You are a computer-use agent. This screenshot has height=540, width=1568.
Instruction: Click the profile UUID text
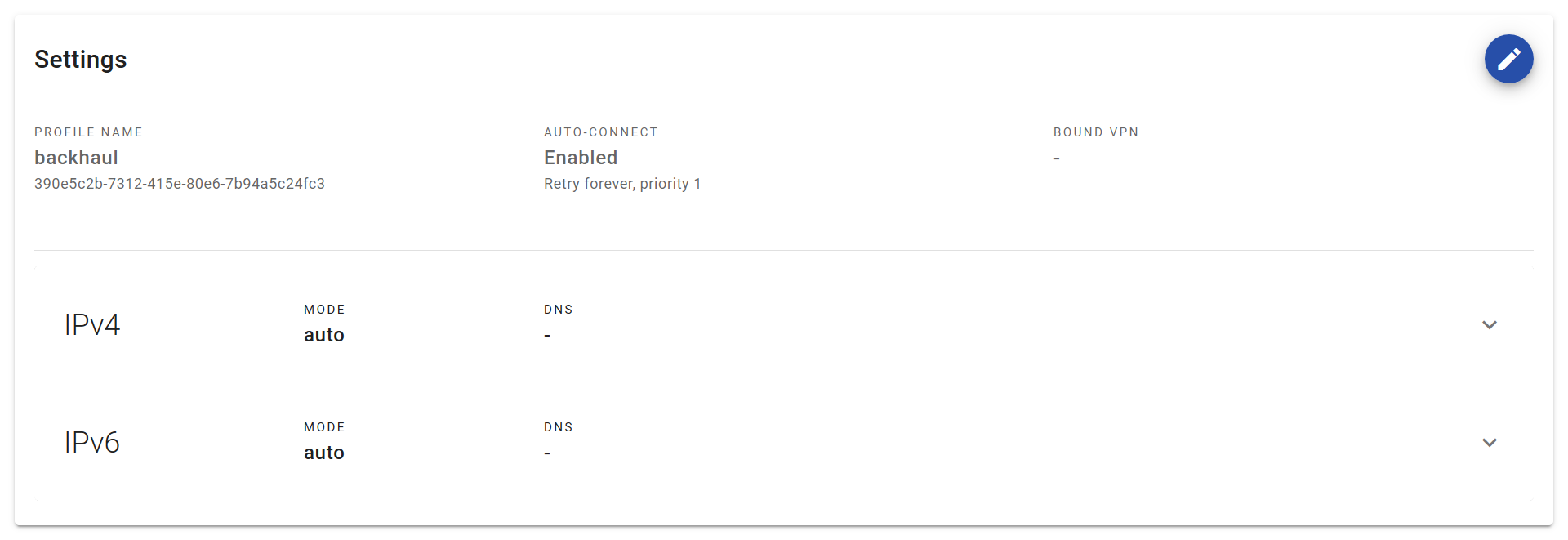180,184
